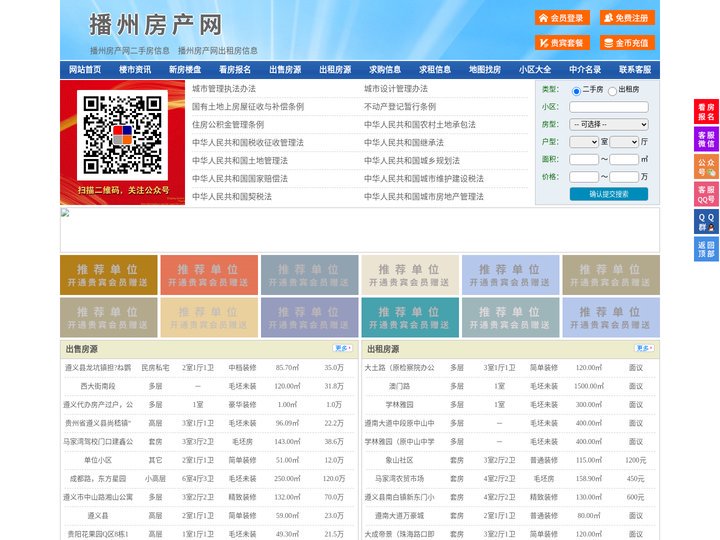Open the 中华人民共和国契税法 link
Screen dimensions: 720x540
(232, 197)
